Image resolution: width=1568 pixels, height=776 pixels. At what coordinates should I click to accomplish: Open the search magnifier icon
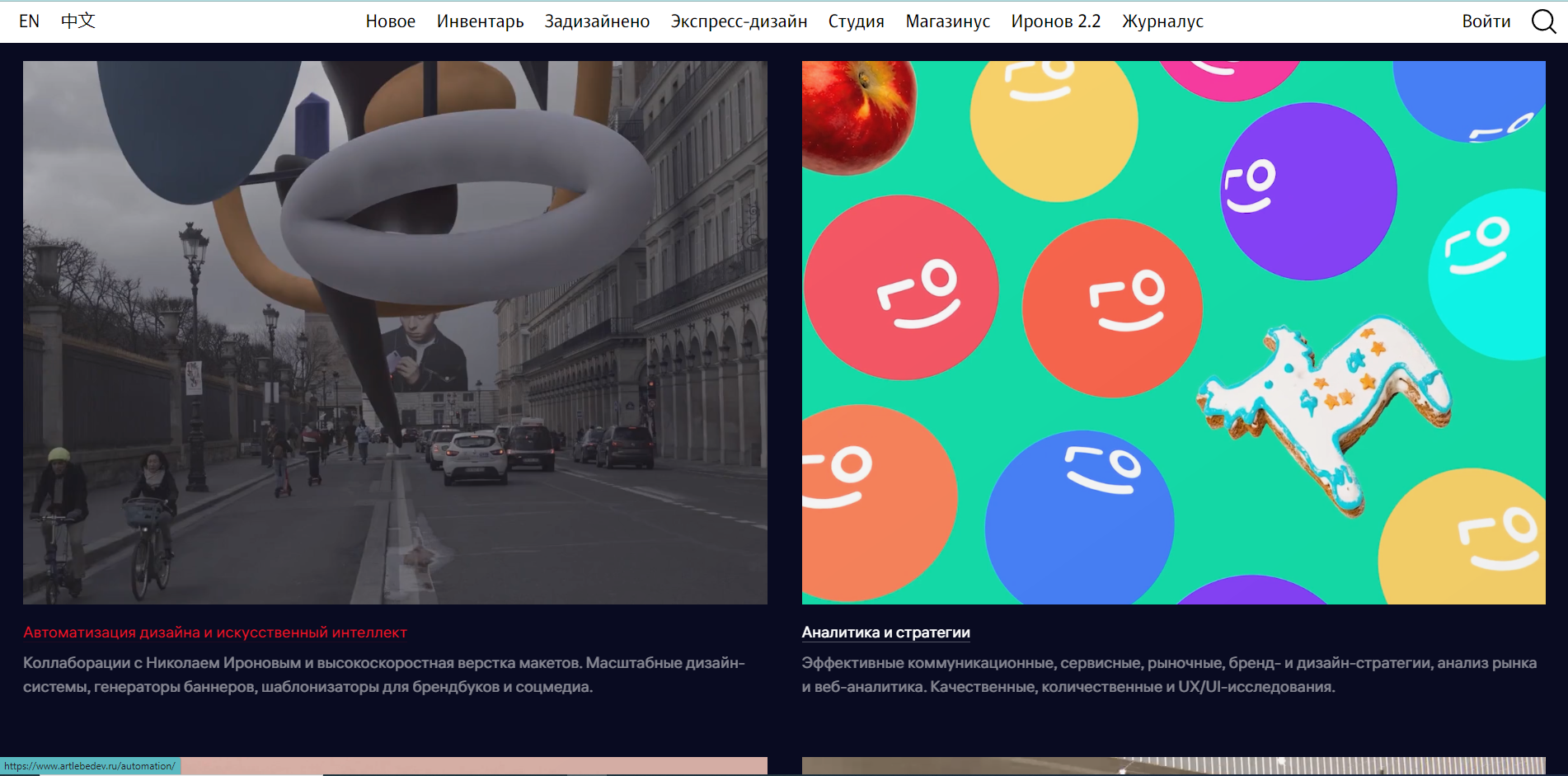click(1543, 21)
